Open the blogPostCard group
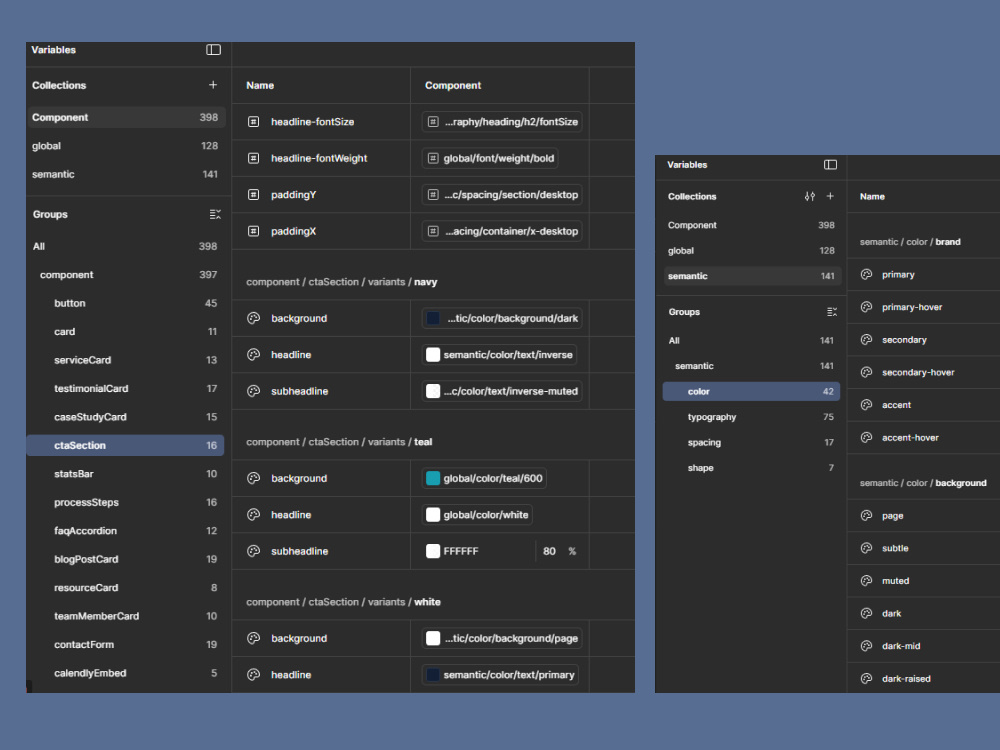1000x750 pixels. pos(126,559)
